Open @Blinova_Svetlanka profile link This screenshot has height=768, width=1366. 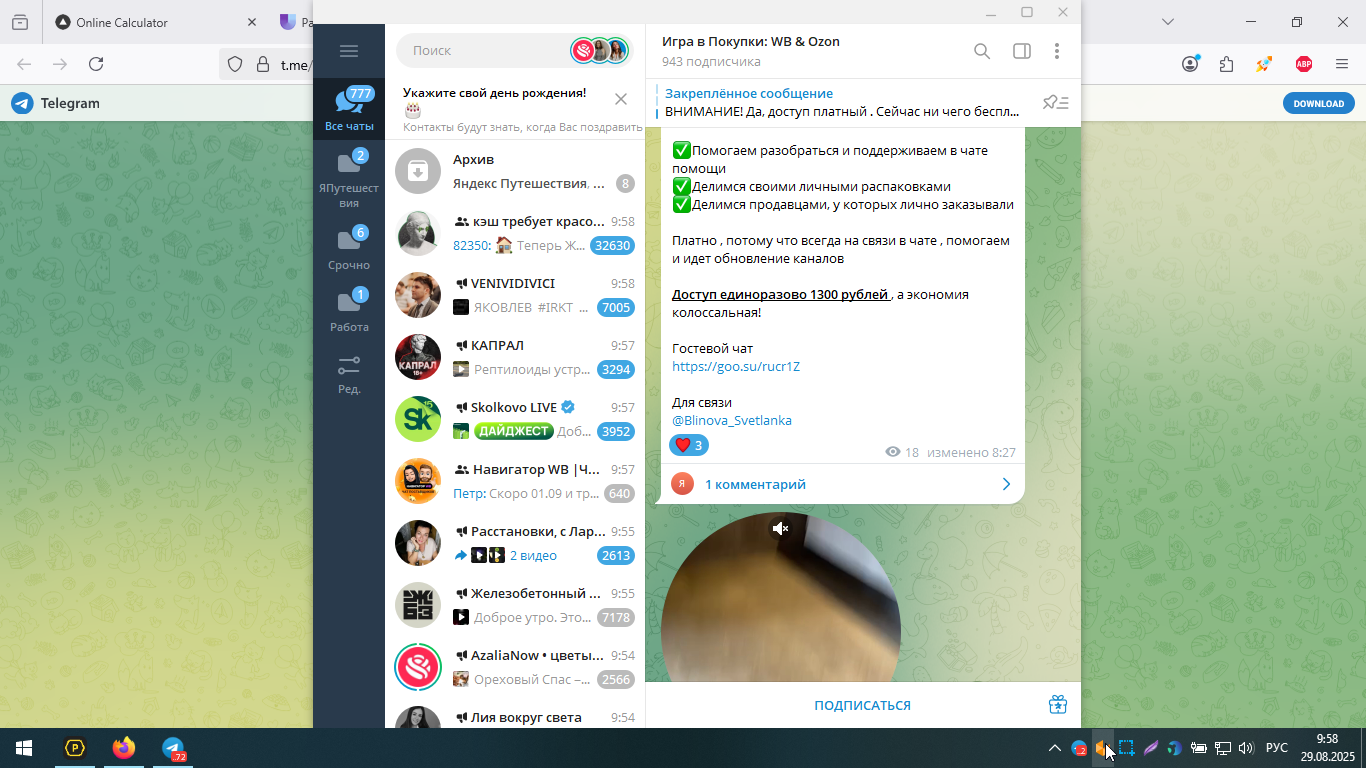[732, 421]
